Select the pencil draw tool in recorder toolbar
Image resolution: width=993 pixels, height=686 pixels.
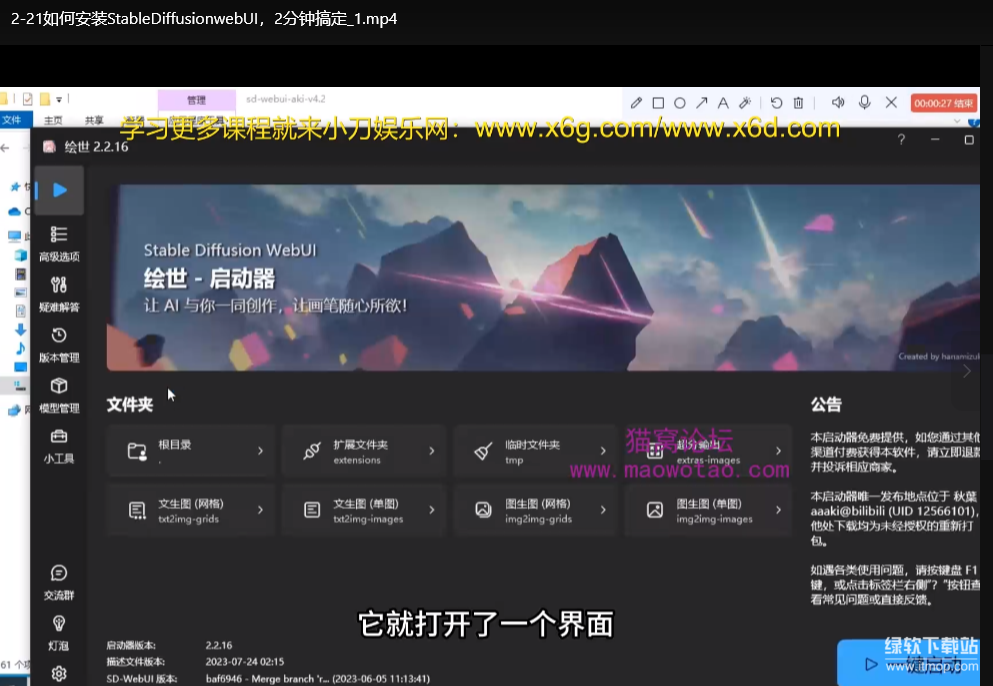(636, 103)
